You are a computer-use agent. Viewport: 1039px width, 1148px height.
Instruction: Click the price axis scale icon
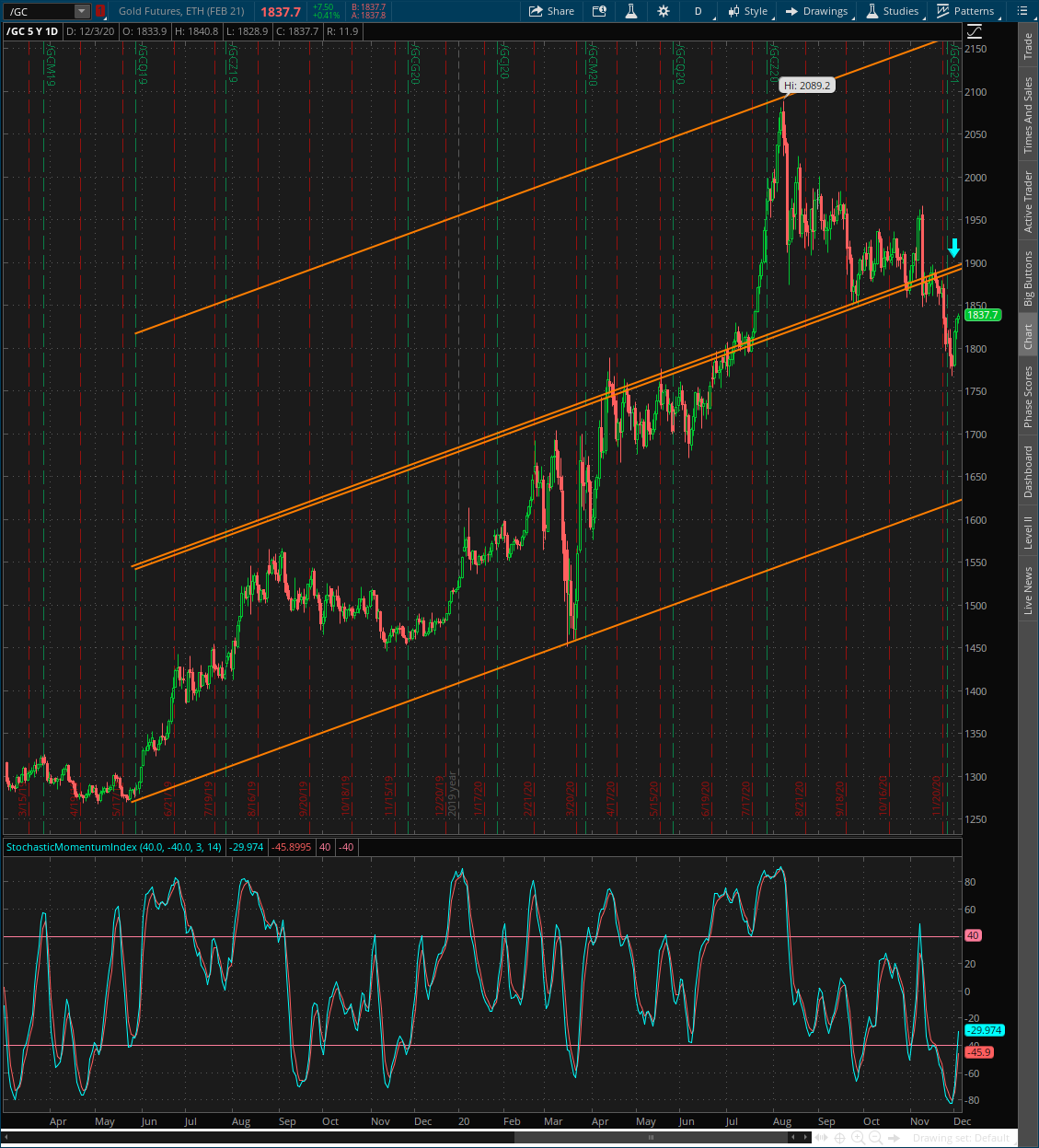[975, 31]
